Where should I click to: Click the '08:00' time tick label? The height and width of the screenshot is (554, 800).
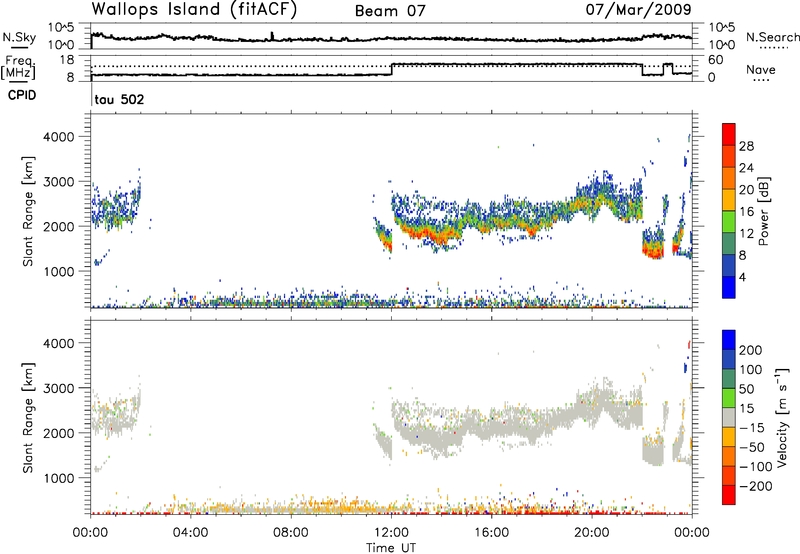point(290,533)
